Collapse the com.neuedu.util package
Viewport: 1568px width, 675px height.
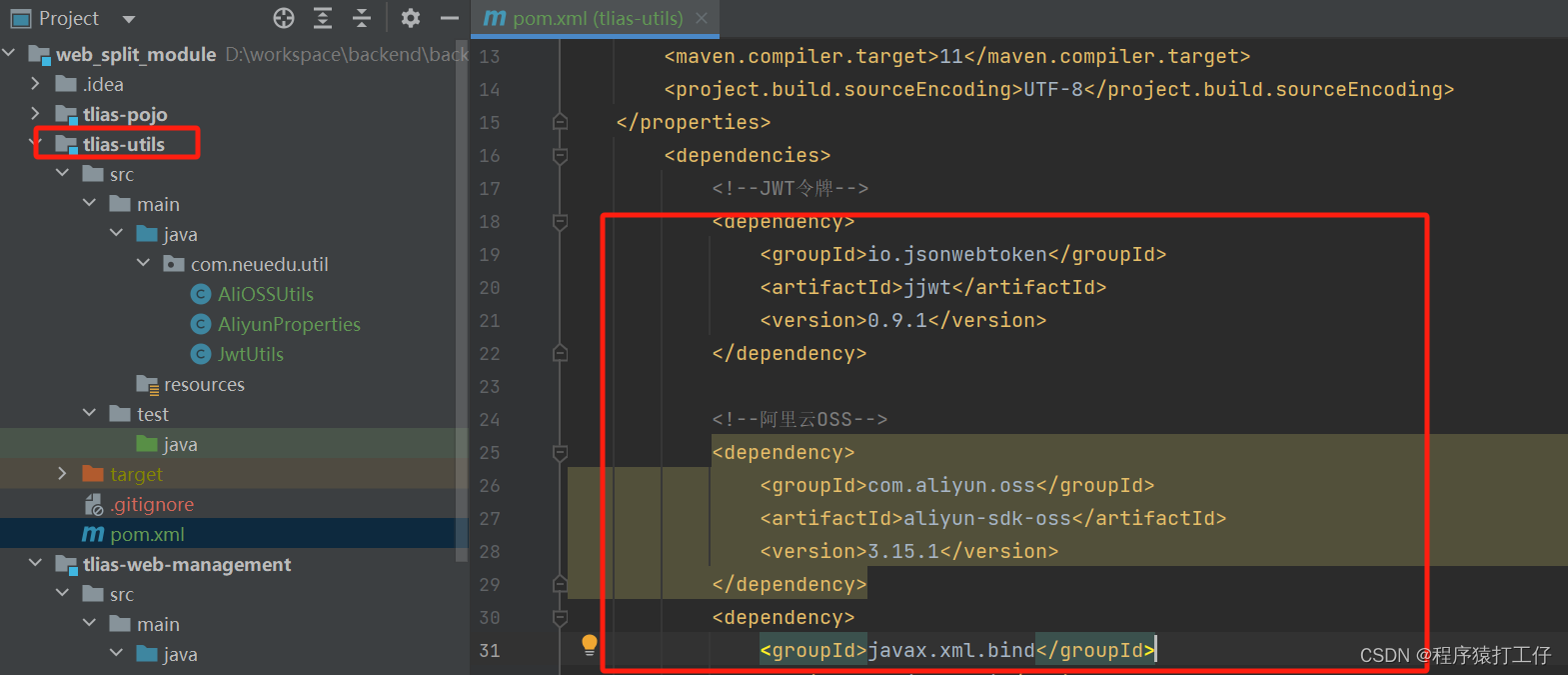coord(144,263)
